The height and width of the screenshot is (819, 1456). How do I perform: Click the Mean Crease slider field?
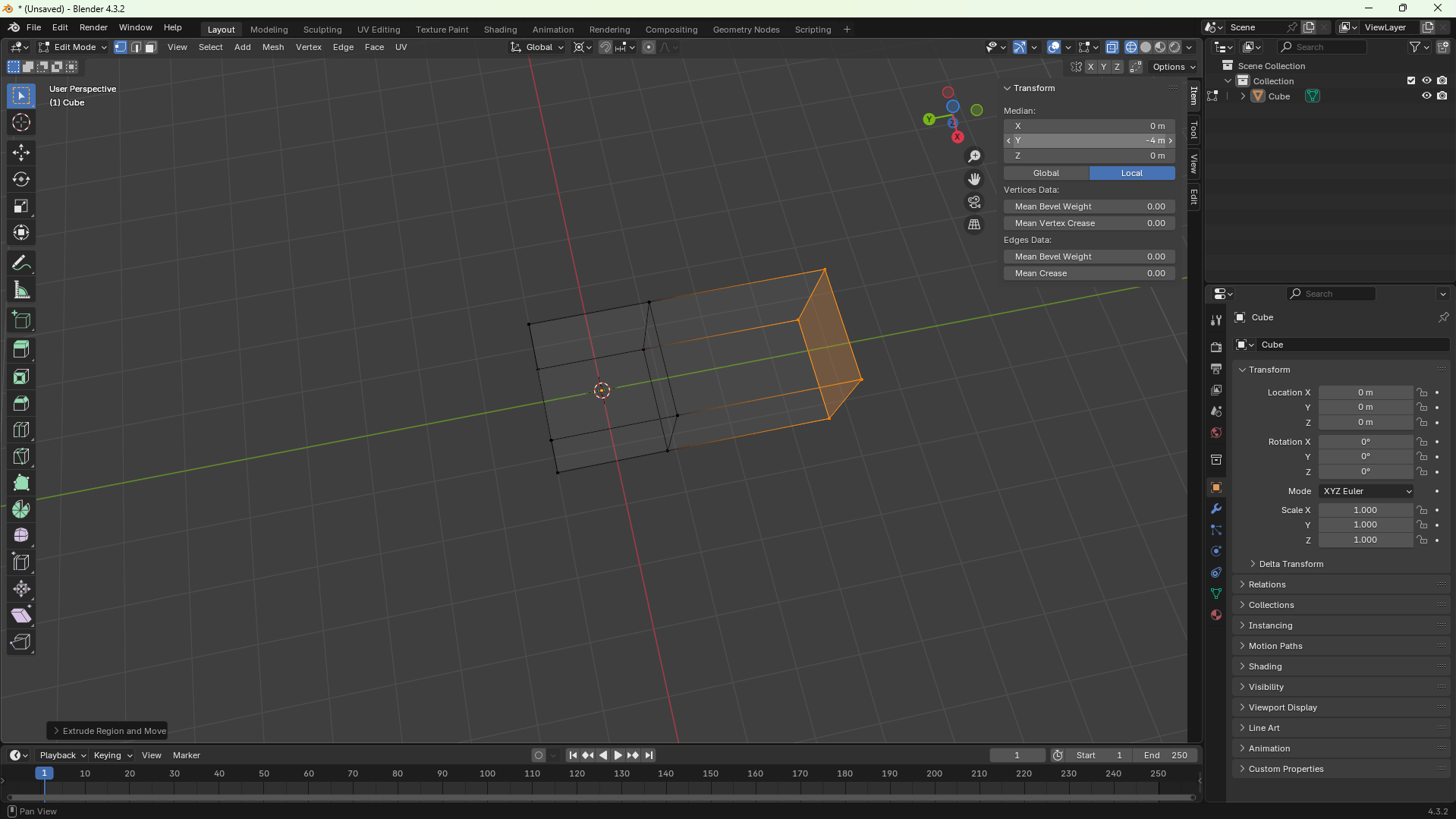[1089, 273]
